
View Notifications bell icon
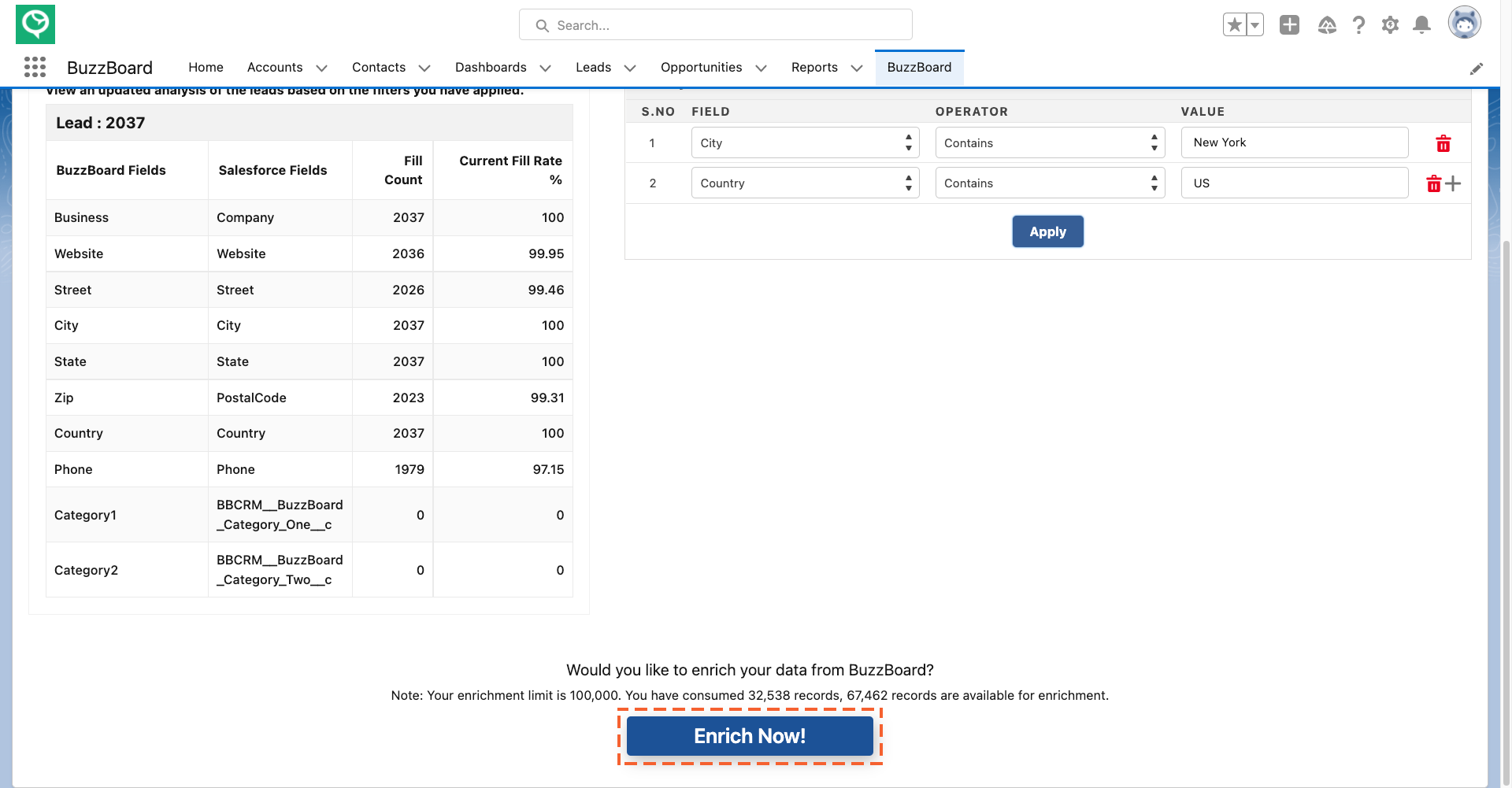coord(1421,25)
